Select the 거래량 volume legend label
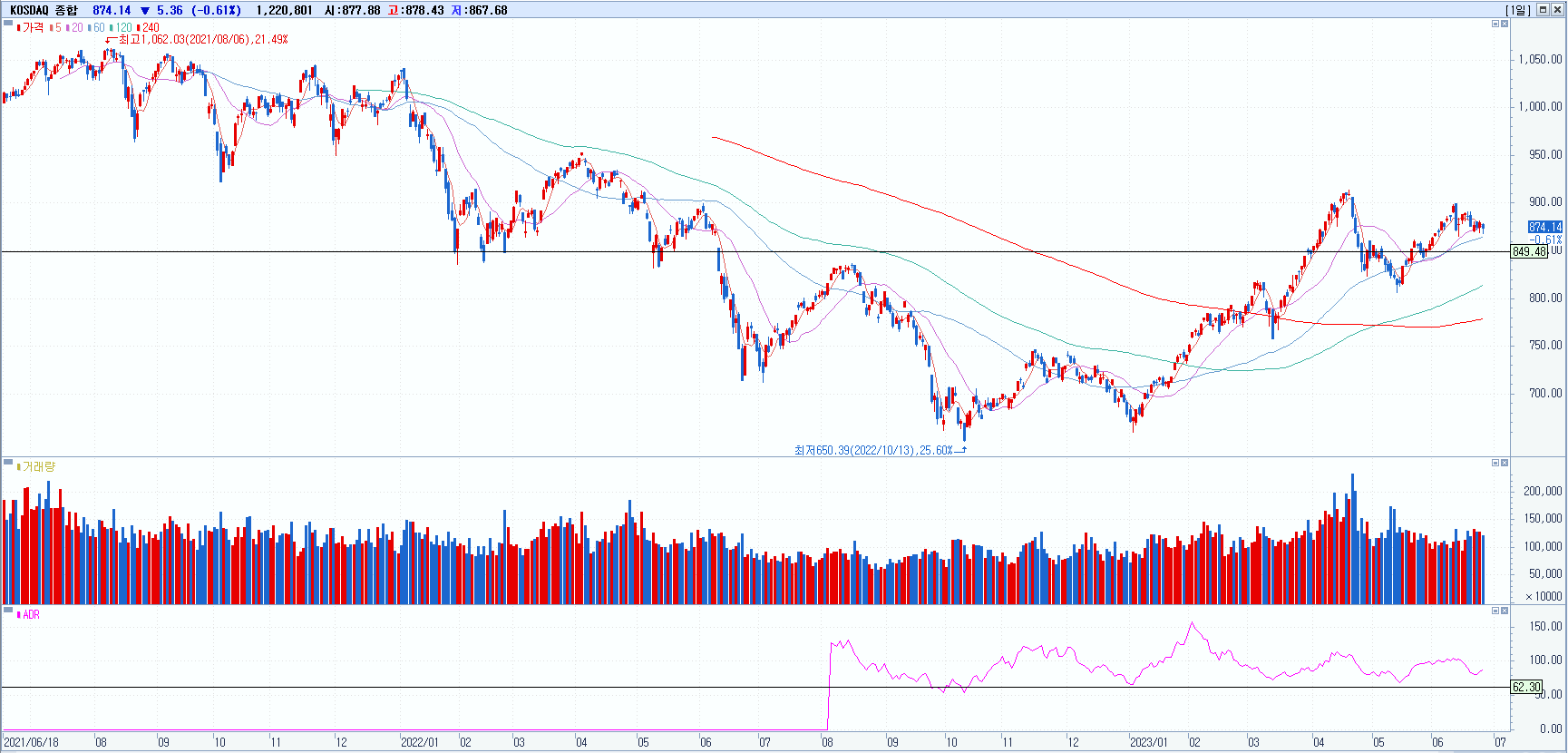Viewport: 1568px width, 753px height. click(36, 466)
